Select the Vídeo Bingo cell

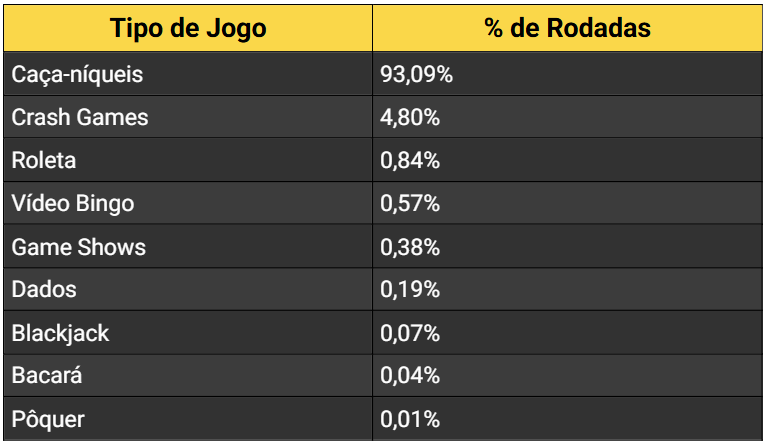[x=73, y=204]
